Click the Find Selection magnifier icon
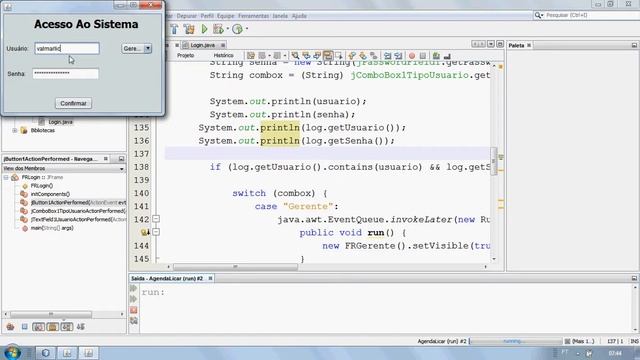Viewport: 640px width, 360px height. point(295,56)
